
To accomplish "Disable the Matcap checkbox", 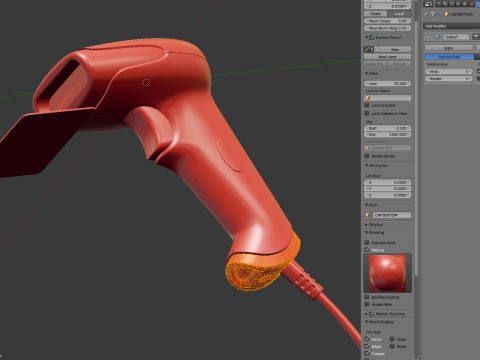I will [367, 250].
